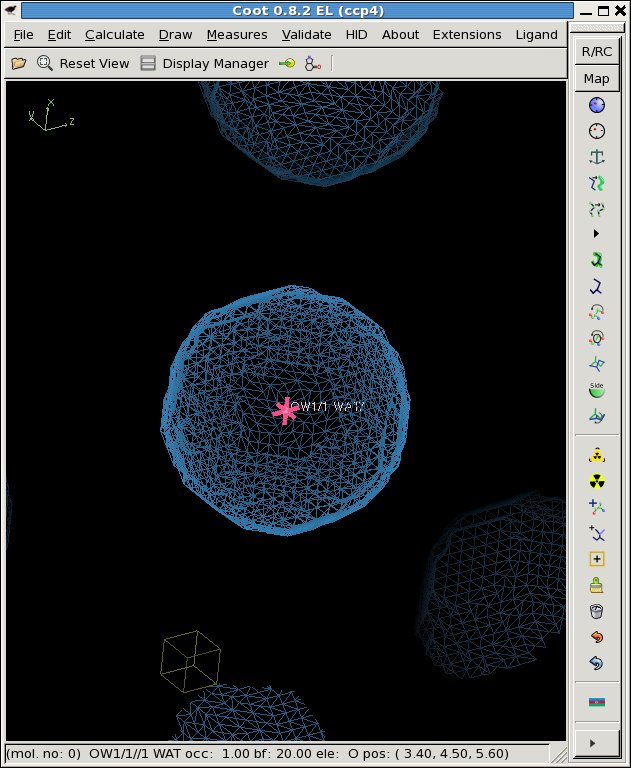
Task: Click the pink water atom in the viewport
Action: coord(286,410)
